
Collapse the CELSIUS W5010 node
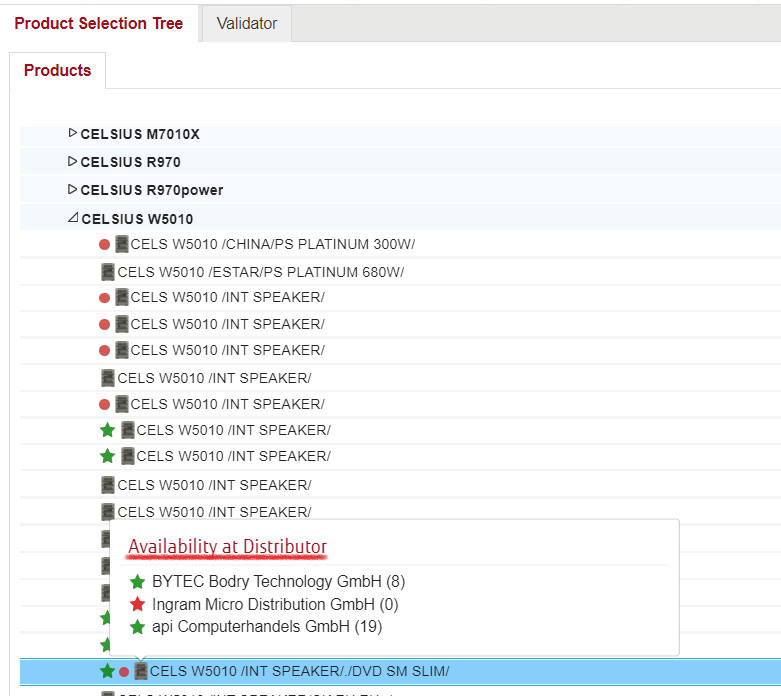click(x=73, y=218)
